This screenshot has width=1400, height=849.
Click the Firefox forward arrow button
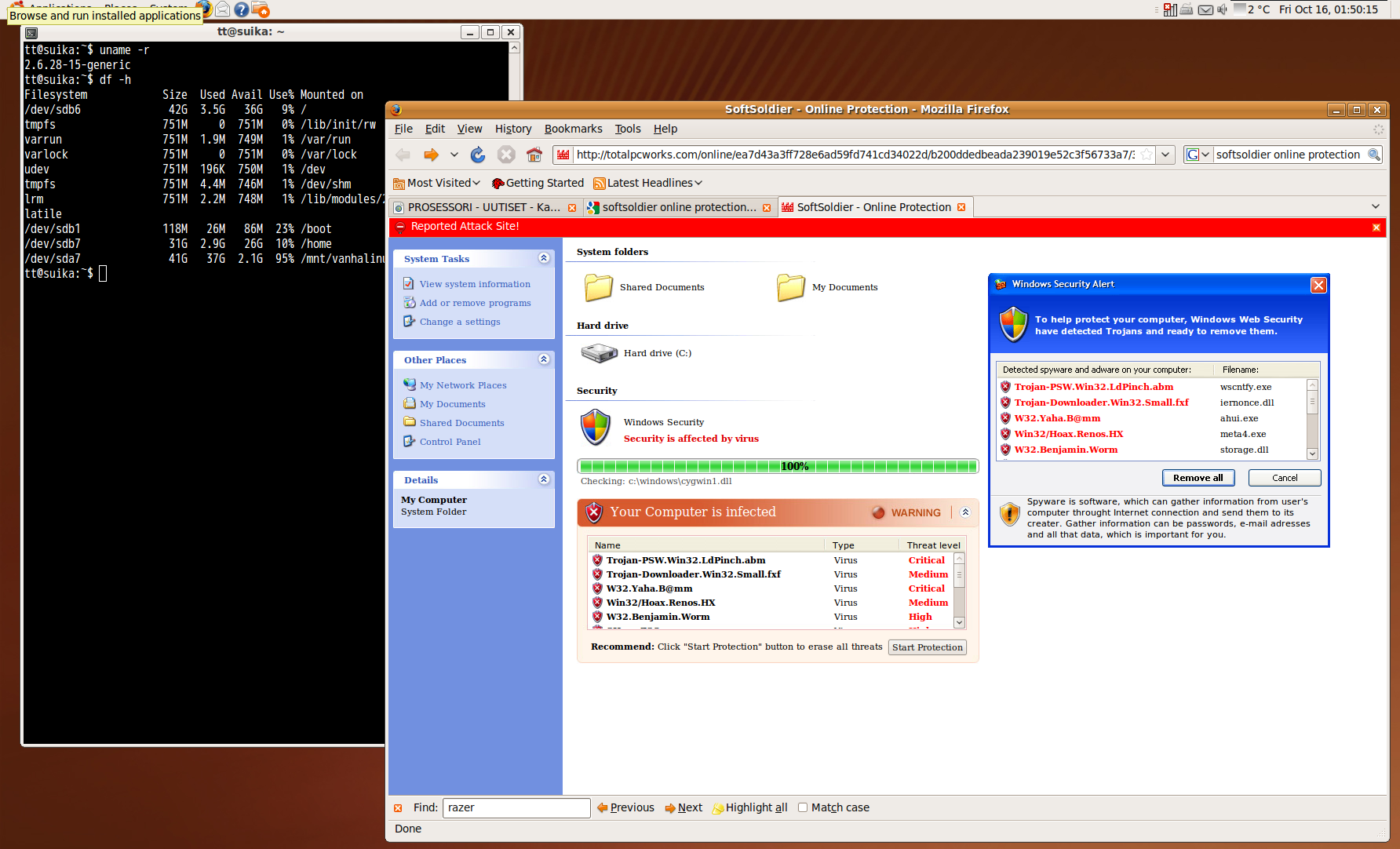click(x=431, y=155)
